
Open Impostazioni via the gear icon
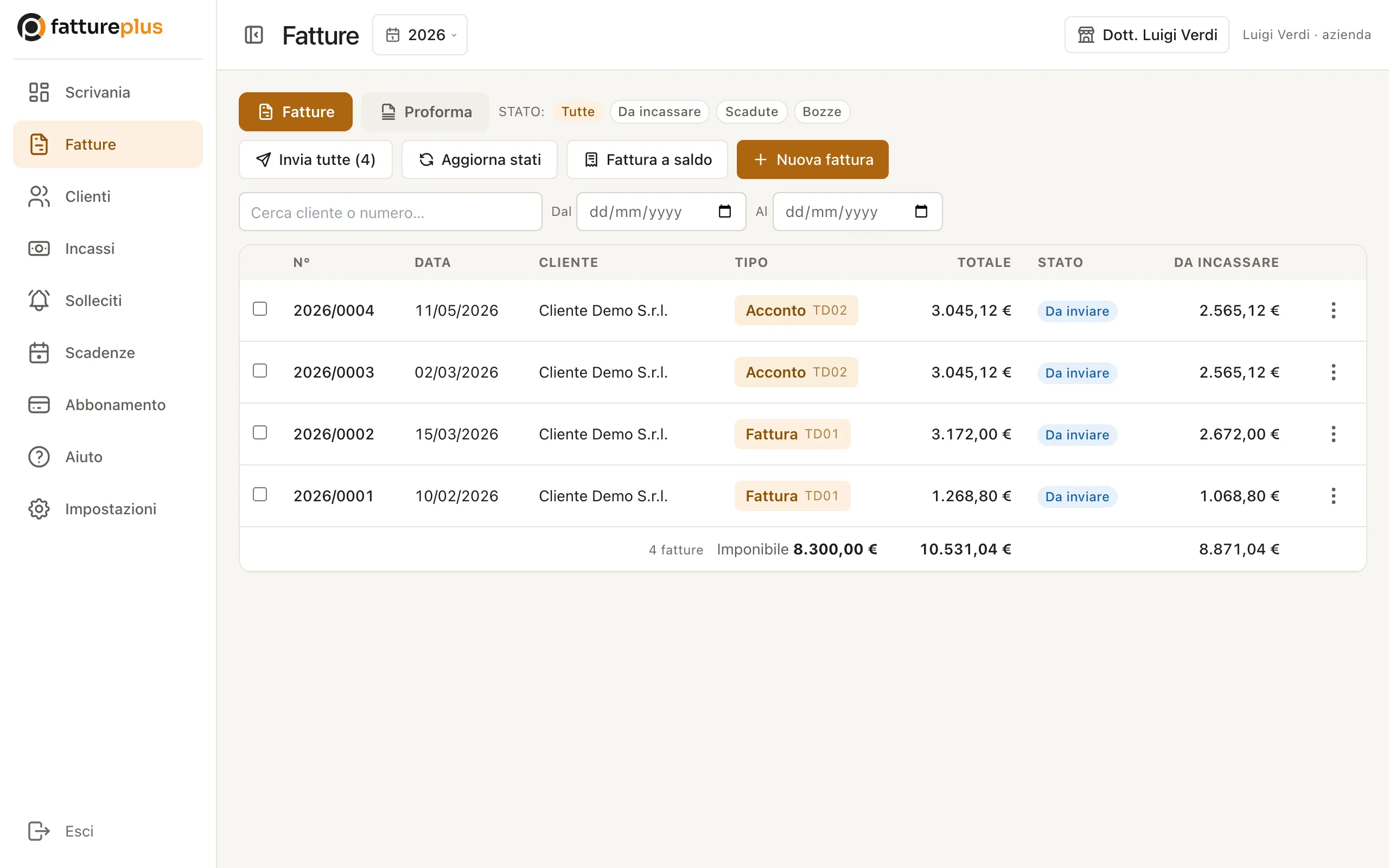pos(39,509)
